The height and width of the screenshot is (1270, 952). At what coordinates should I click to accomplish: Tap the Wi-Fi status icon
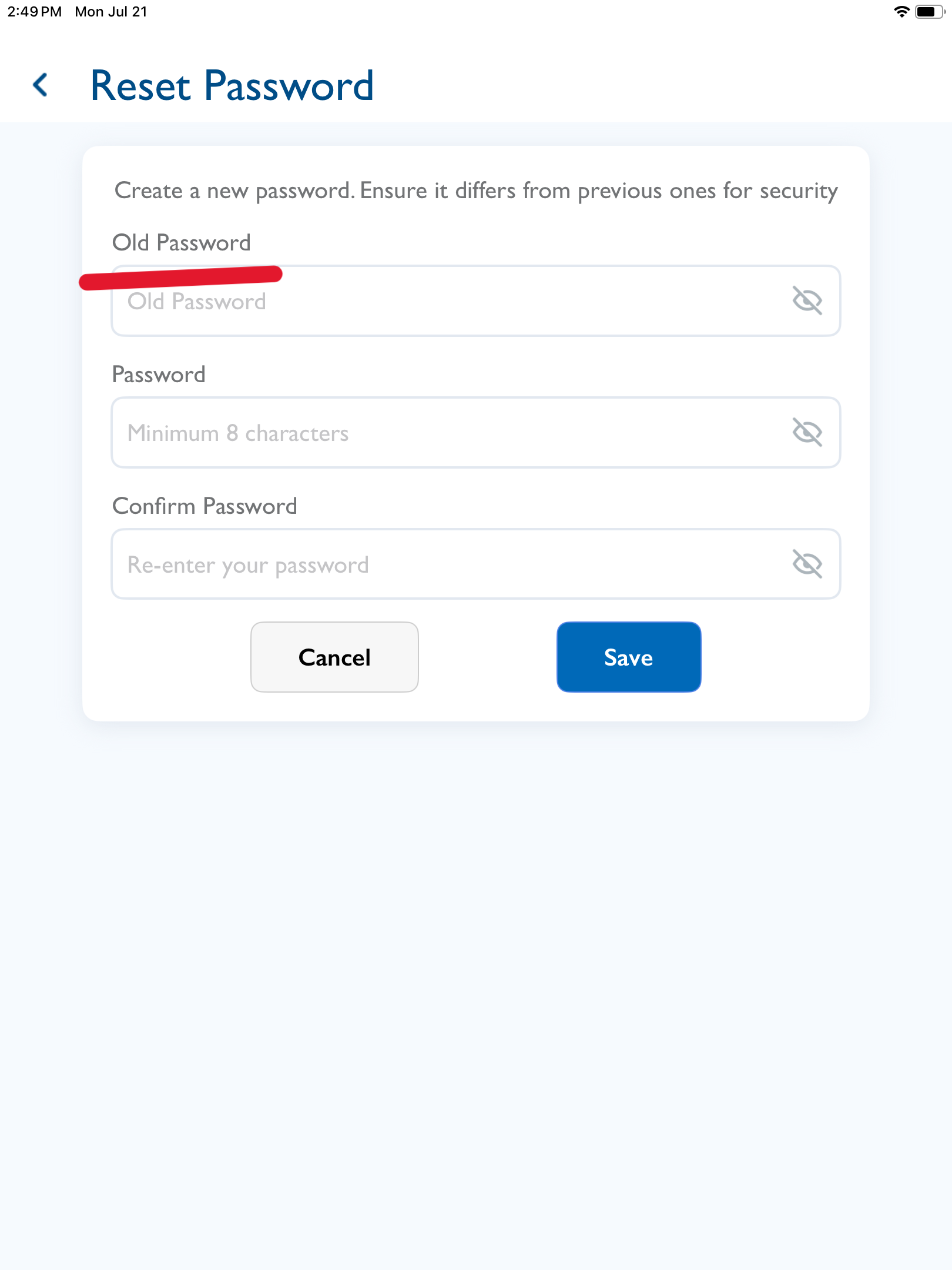click(901, 12)
